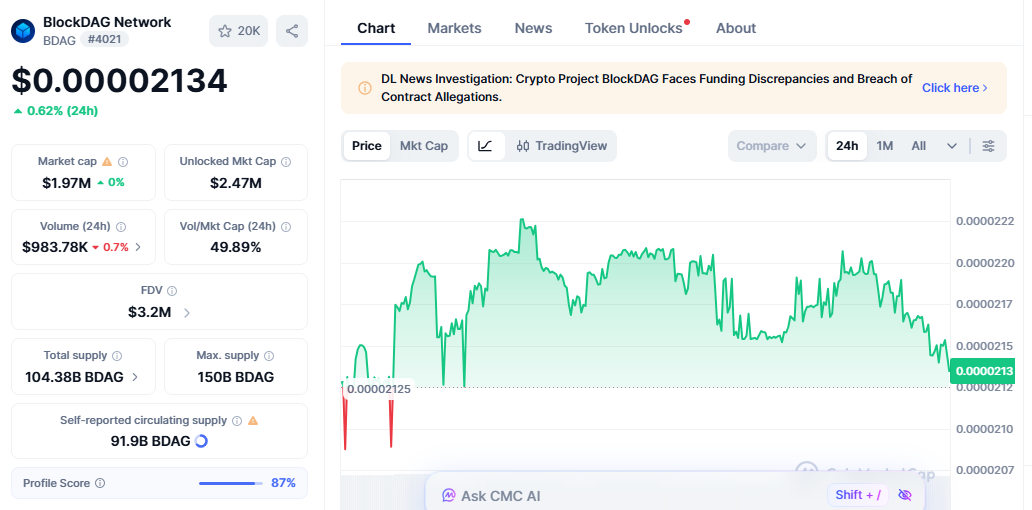Expand FDV details chevron
This screenshot has height=510, width=1032.
[x=187, y=313]
